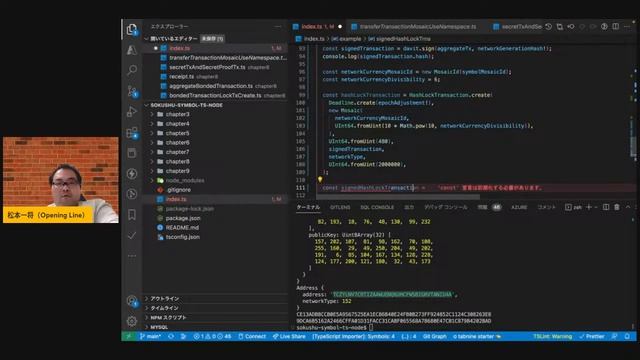The image size is (640, 360).
Task: Click the errors and warnings count in status bar
Action: pyautogui.click(x=212, y=336)
